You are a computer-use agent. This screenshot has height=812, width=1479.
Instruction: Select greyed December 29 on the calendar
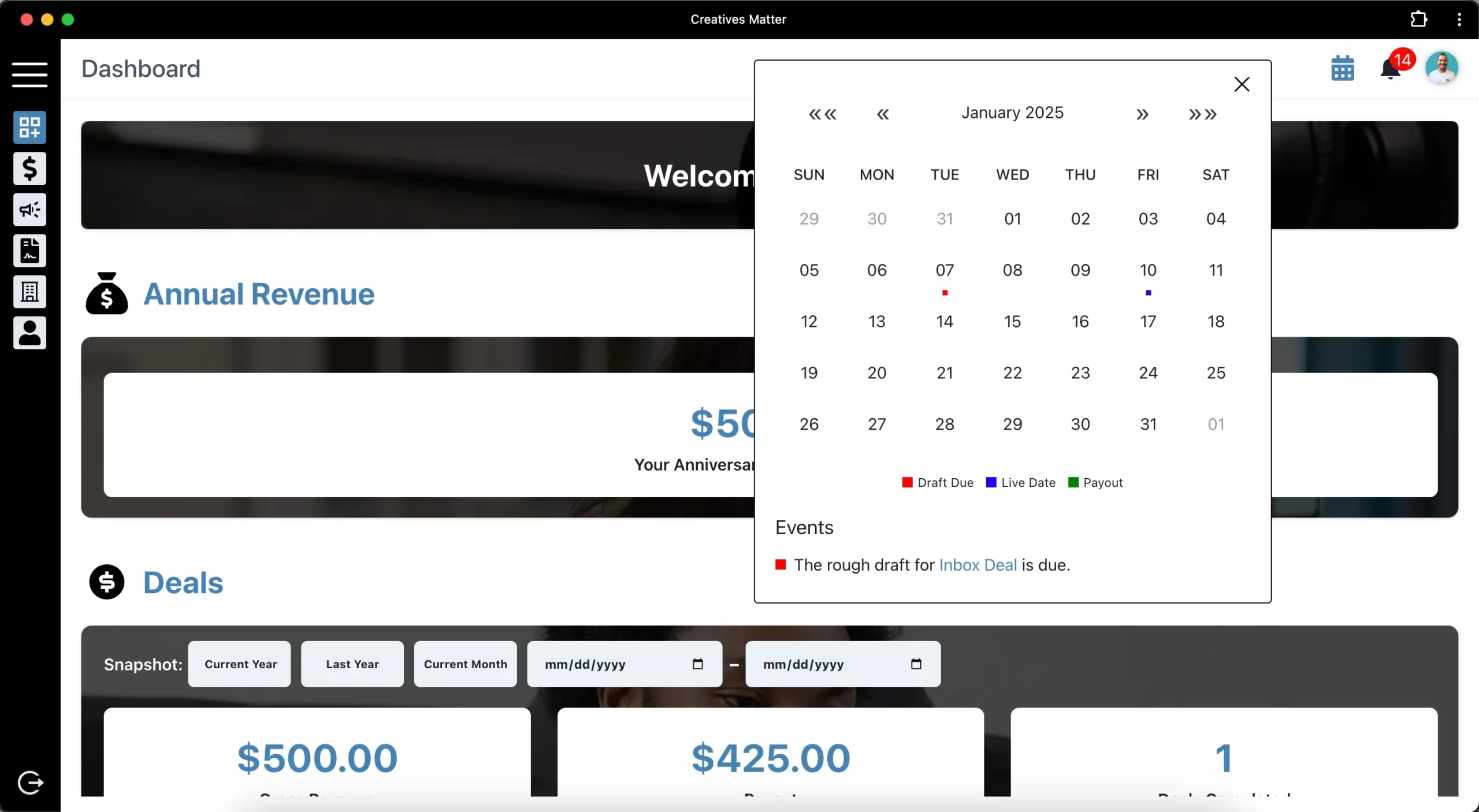809,219
